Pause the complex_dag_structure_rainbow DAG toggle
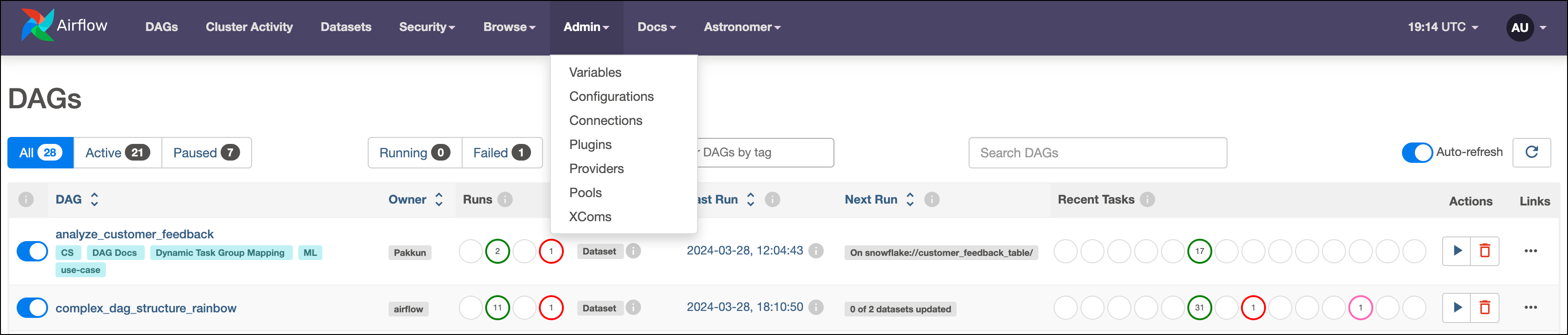Viewport: 1568px width, 335px height. pos(31,308)
